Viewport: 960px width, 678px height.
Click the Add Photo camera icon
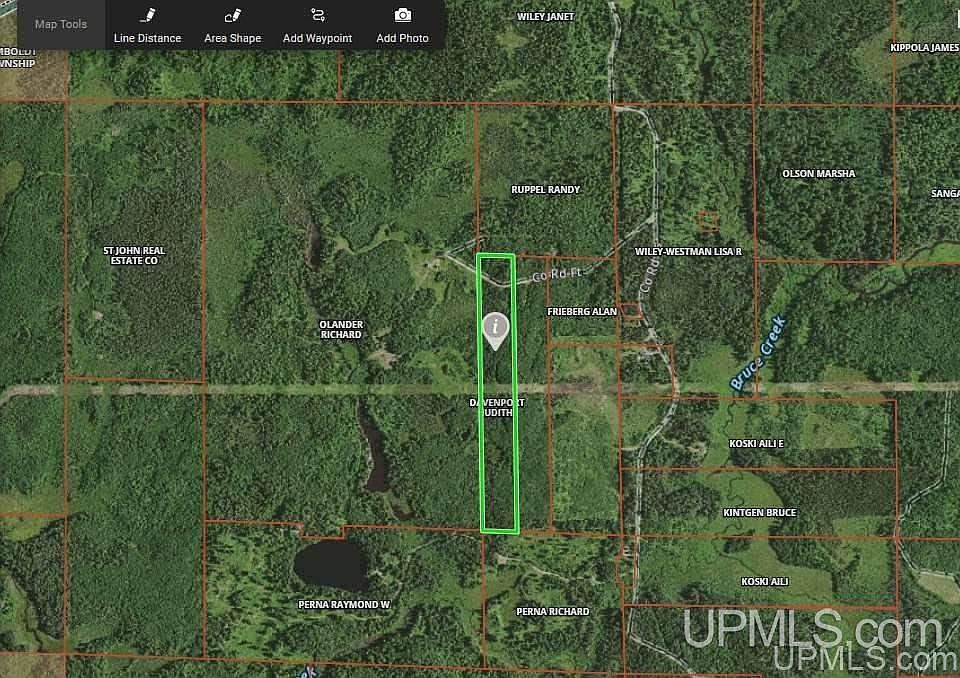point(402,15)
